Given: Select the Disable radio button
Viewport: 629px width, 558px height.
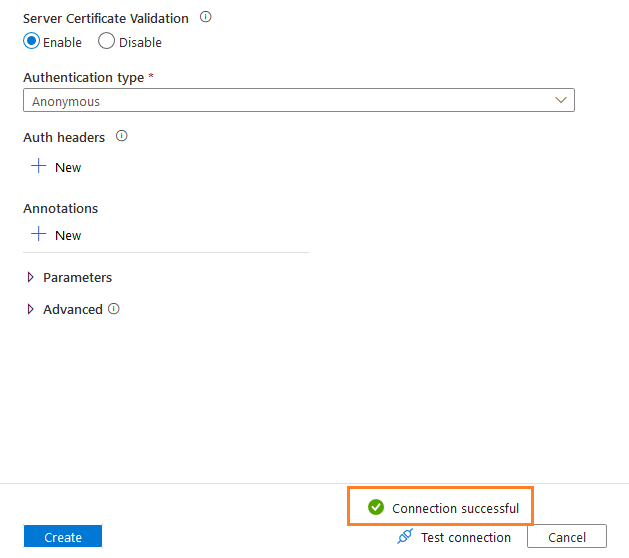Looking at the screenshot, I should pyautogui.click(x=106, y=42).
